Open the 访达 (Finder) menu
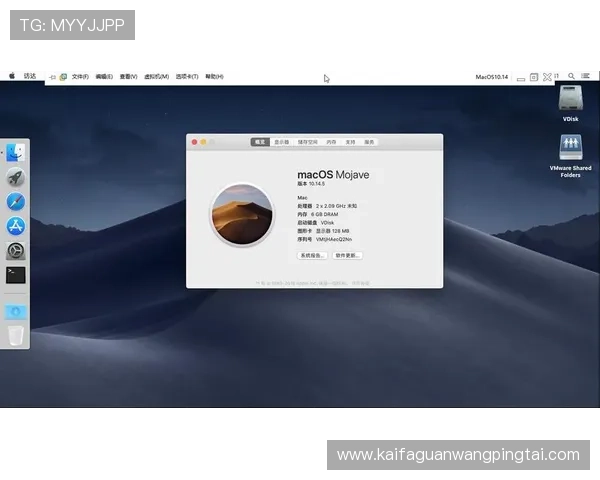 [30, 76]
